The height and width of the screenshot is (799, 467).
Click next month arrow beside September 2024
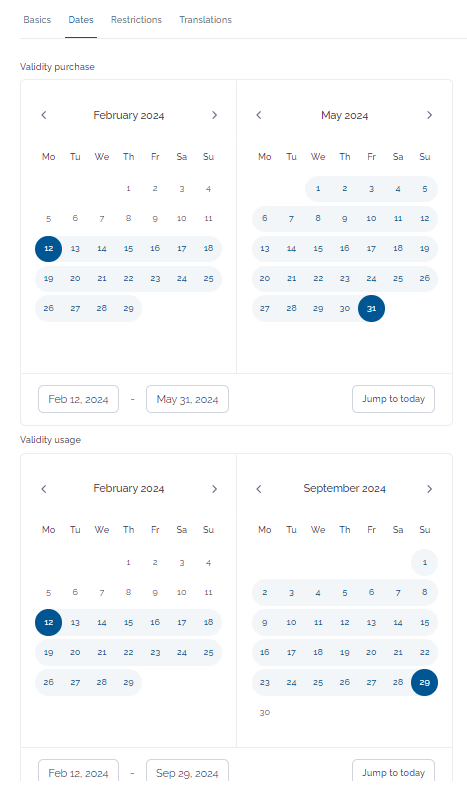tap(429, 489)
